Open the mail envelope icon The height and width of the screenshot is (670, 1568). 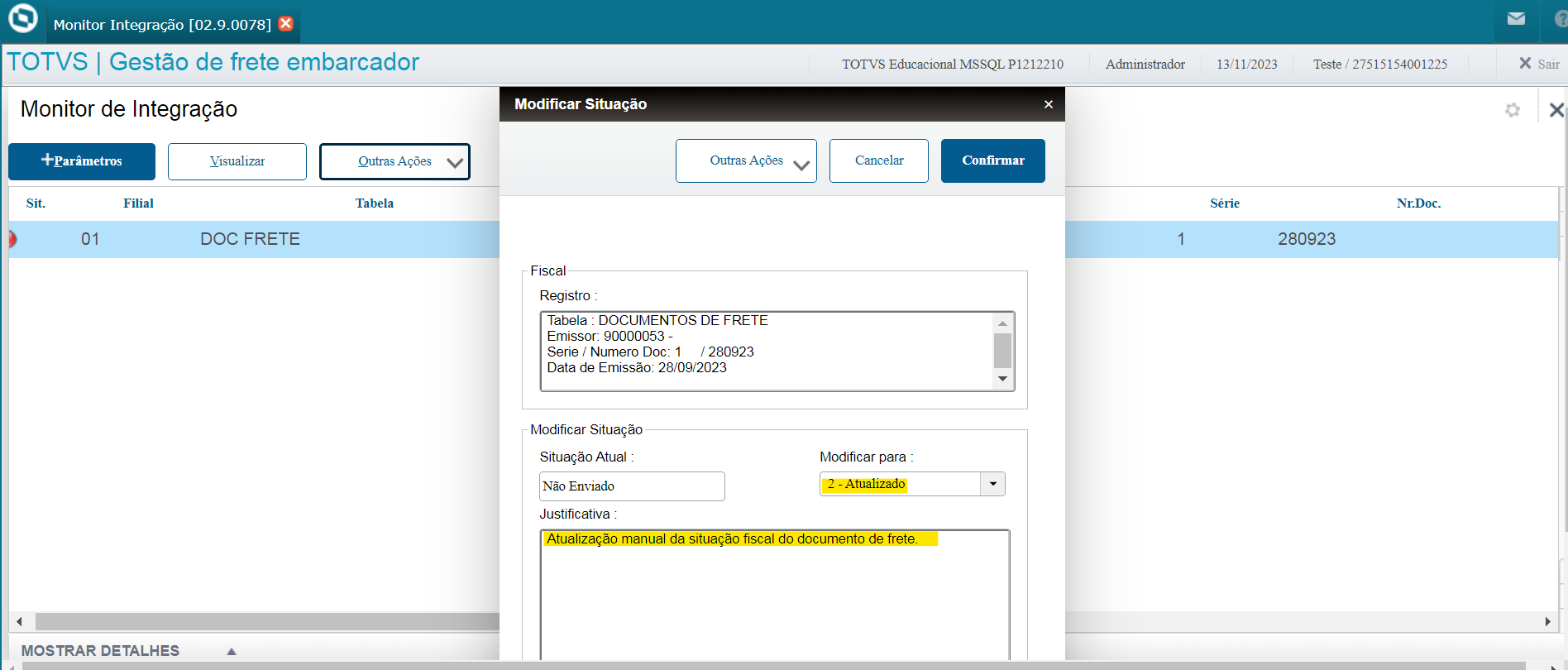(1516, 19)
